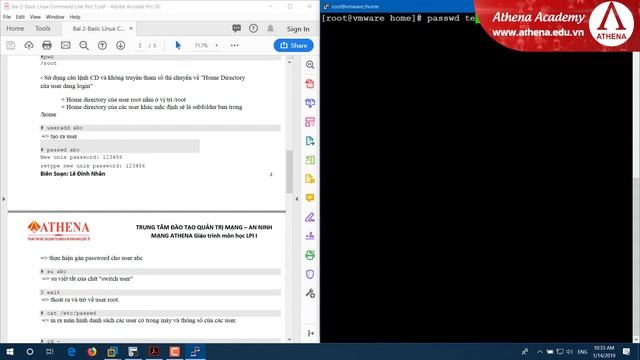Viewport: 640px width, 360px height.
Task: Open the Windows Start menu
Action: [10, 351]
